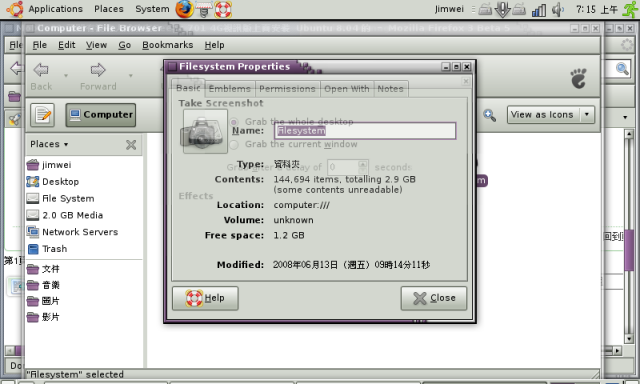Screen dimensions: 640x384
Task: Open the View menu
Action: (96, 45)
